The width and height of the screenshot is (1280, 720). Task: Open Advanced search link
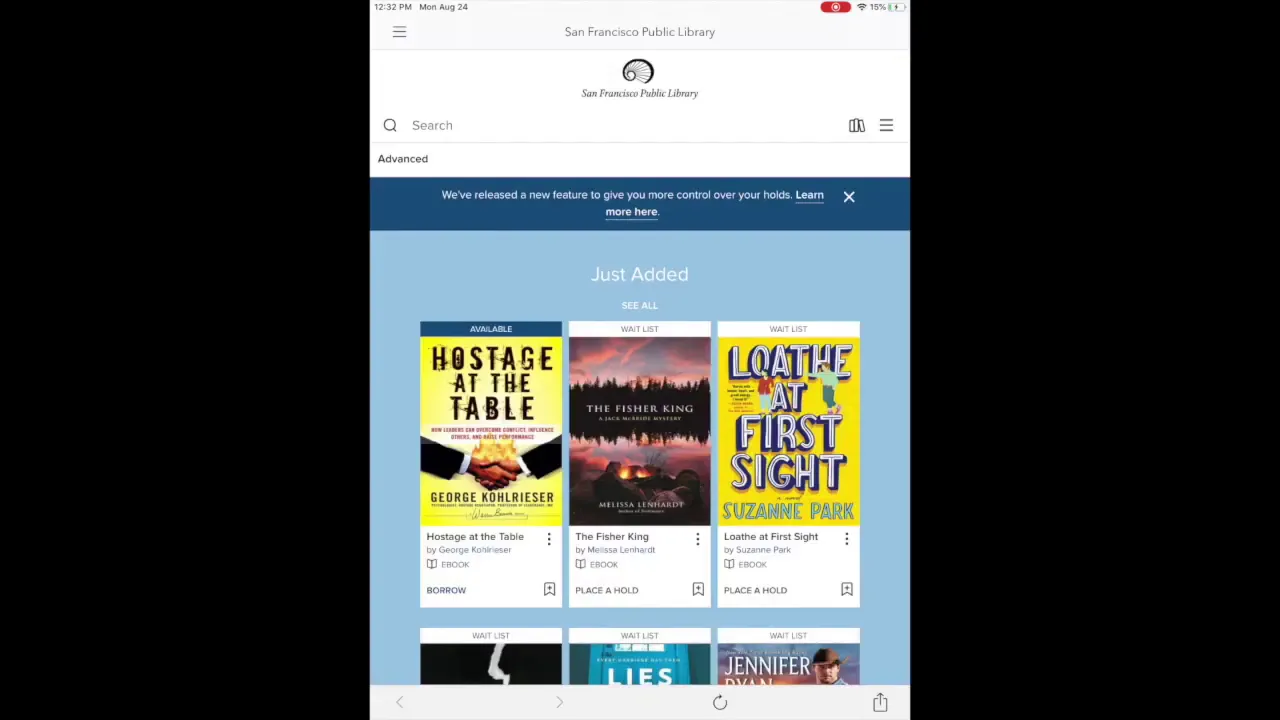pyautogui.click(x=403, y=159)
